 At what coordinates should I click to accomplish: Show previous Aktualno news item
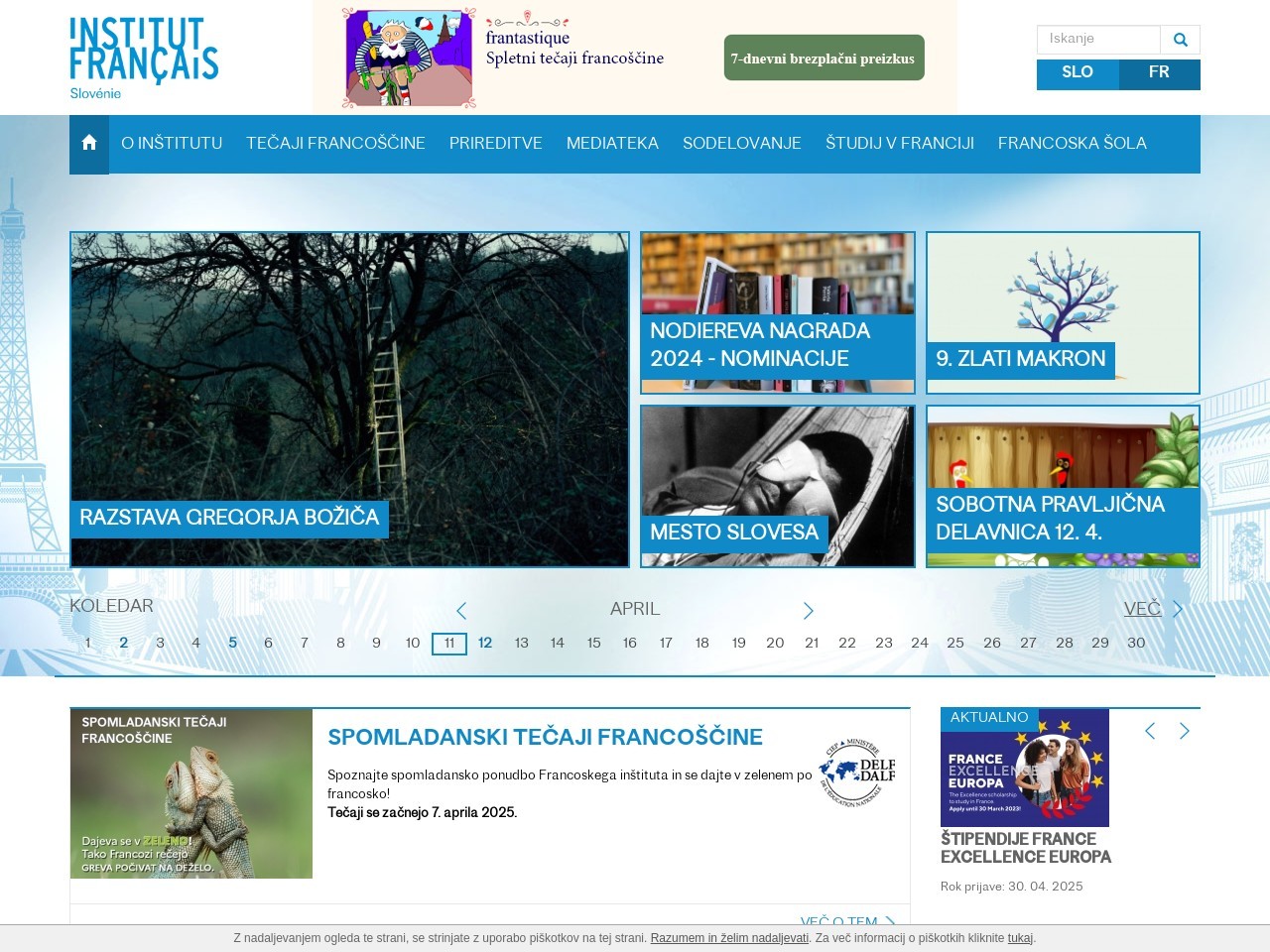pyautogui.click(x=1150, y=731)
